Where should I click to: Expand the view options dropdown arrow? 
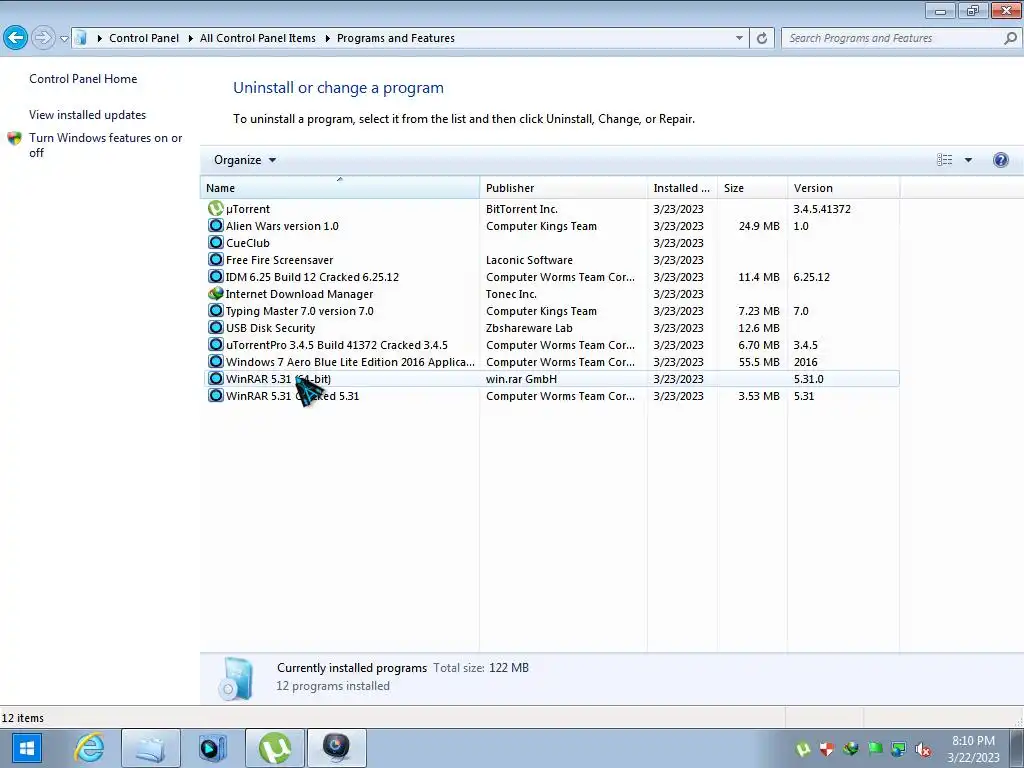968,160
